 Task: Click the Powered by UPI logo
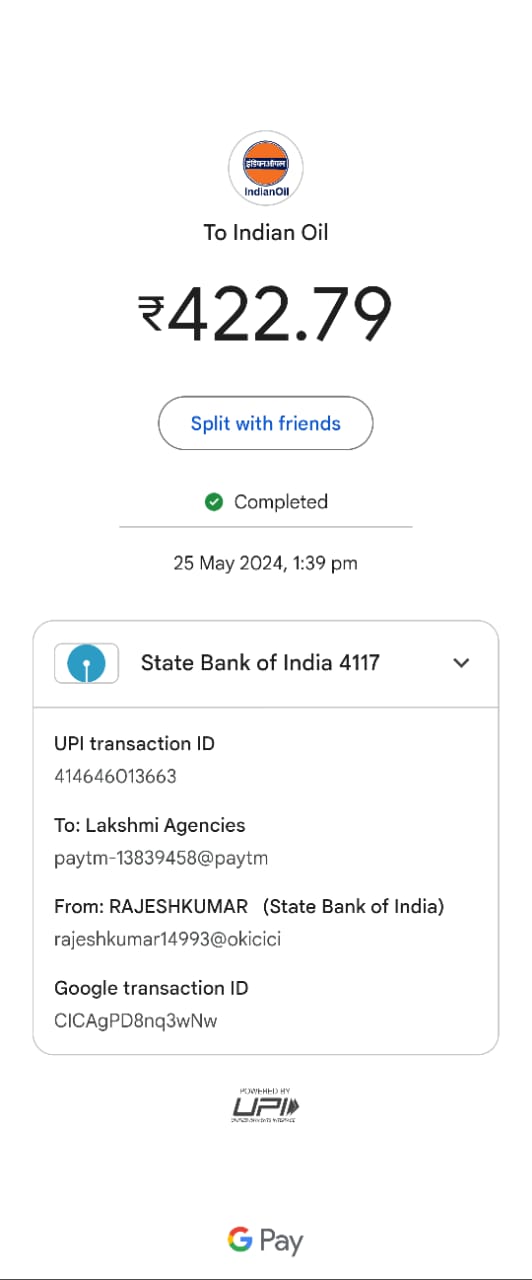(266, 1105)
